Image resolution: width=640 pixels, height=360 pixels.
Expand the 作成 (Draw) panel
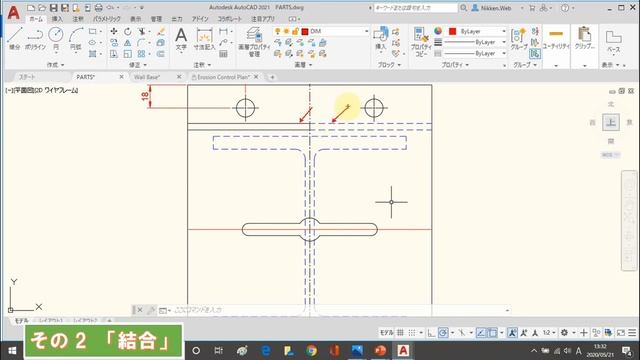[56, 65]
